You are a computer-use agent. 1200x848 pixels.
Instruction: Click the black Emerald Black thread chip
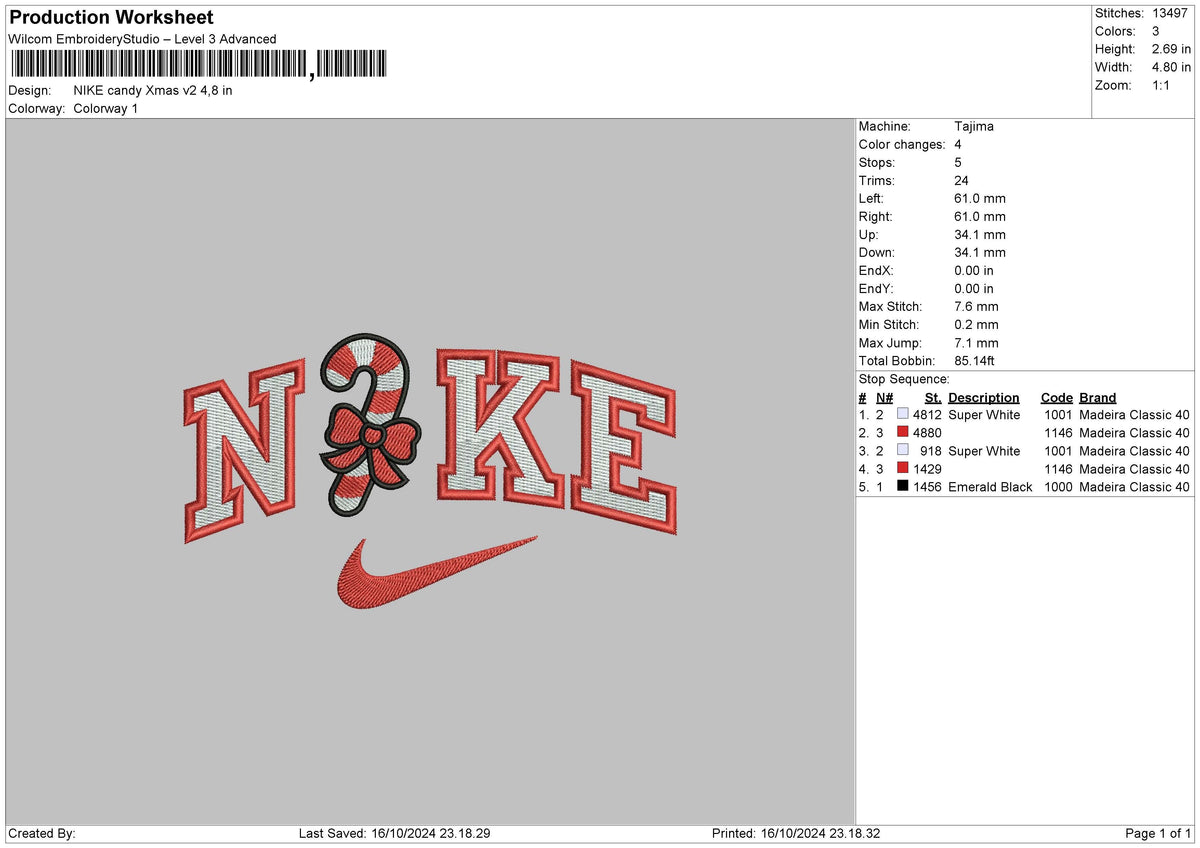tap(901, 487)
